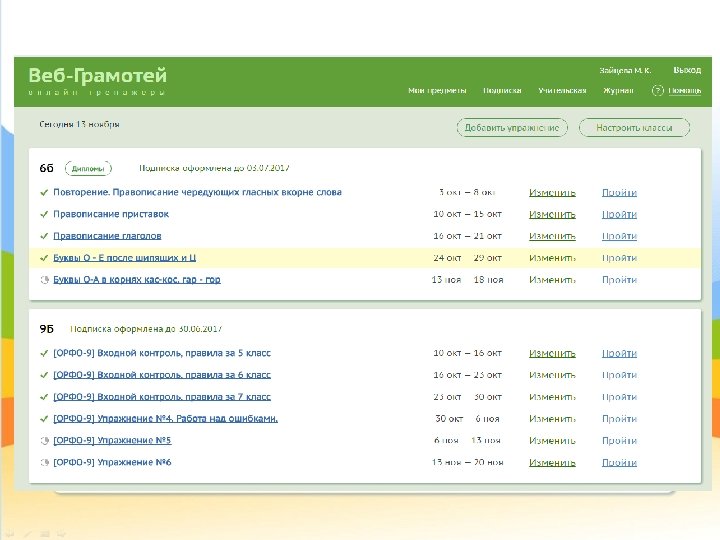Image resolution: width=720 pixels, height=540 pixels.
Task: Open exercise Правописание приставок
Action: click(x=111, y=214)
